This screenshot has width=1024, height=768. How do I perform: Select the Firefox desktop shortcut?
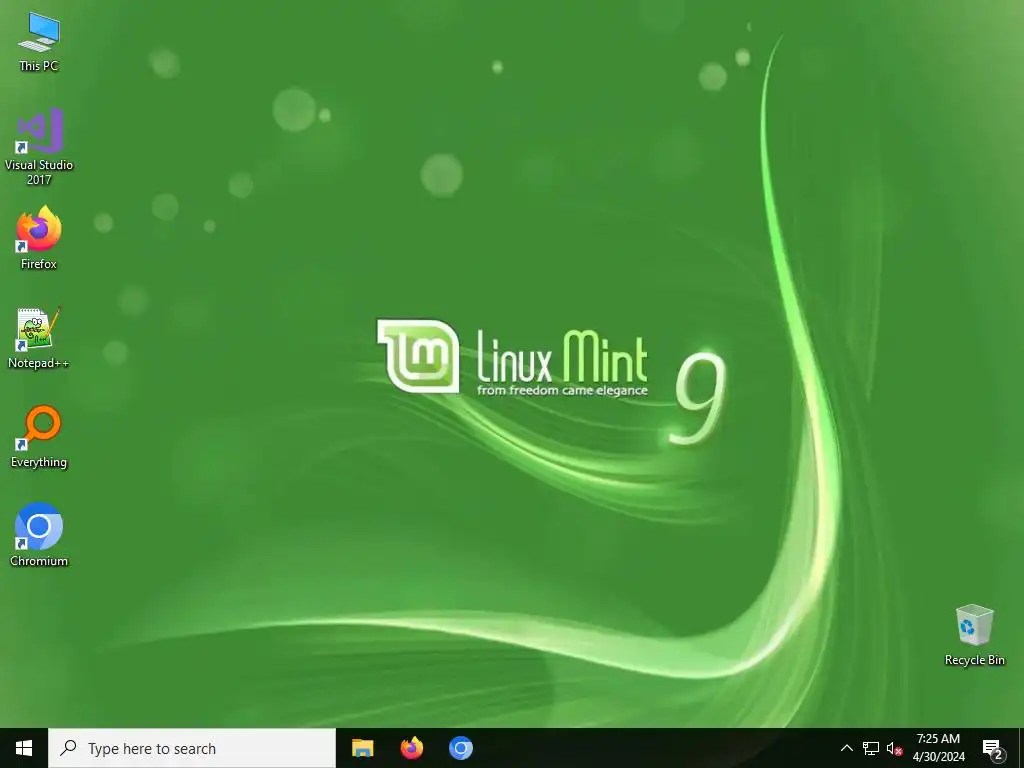click(x=39, y=238)
